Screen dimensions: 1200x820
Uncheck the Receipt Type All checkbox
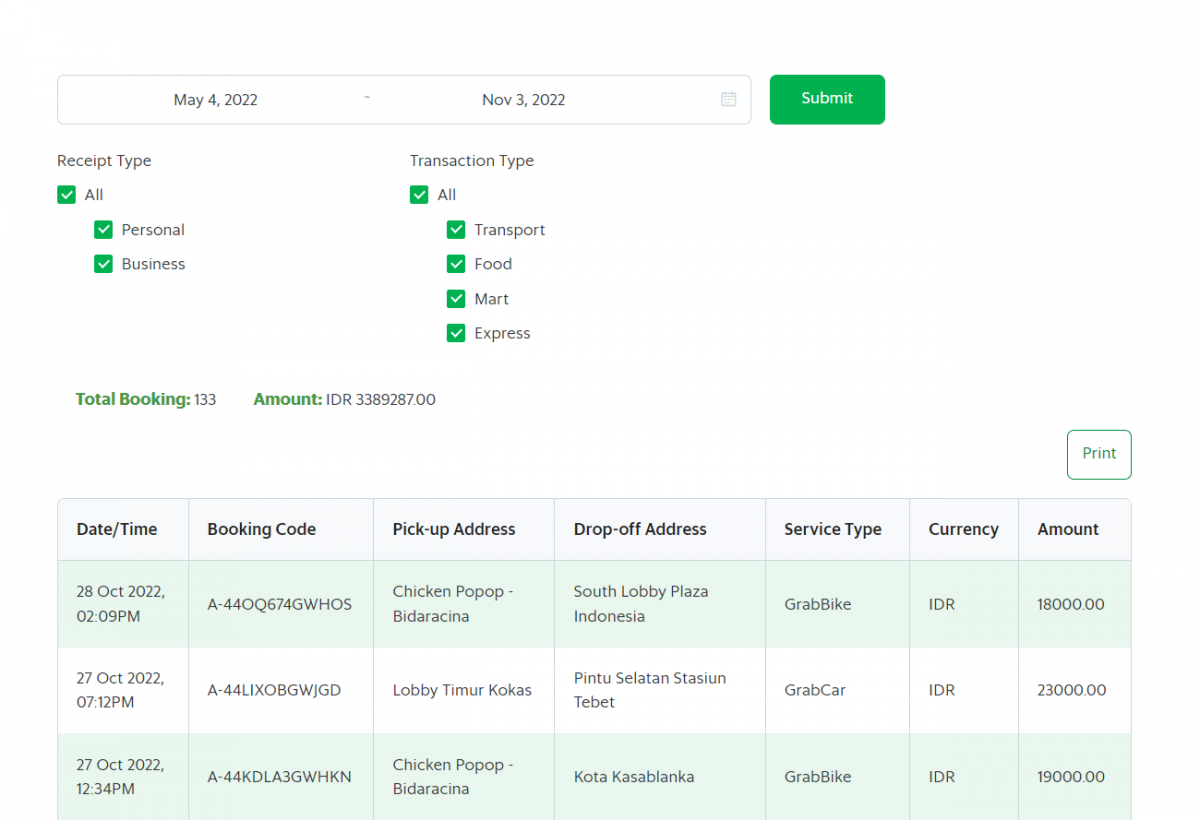point(67,195)
